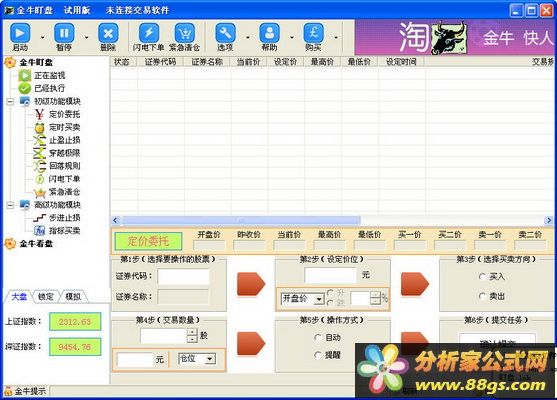
Task: Click the 购买 purchase icon
Action: click(x=313, y=33)
